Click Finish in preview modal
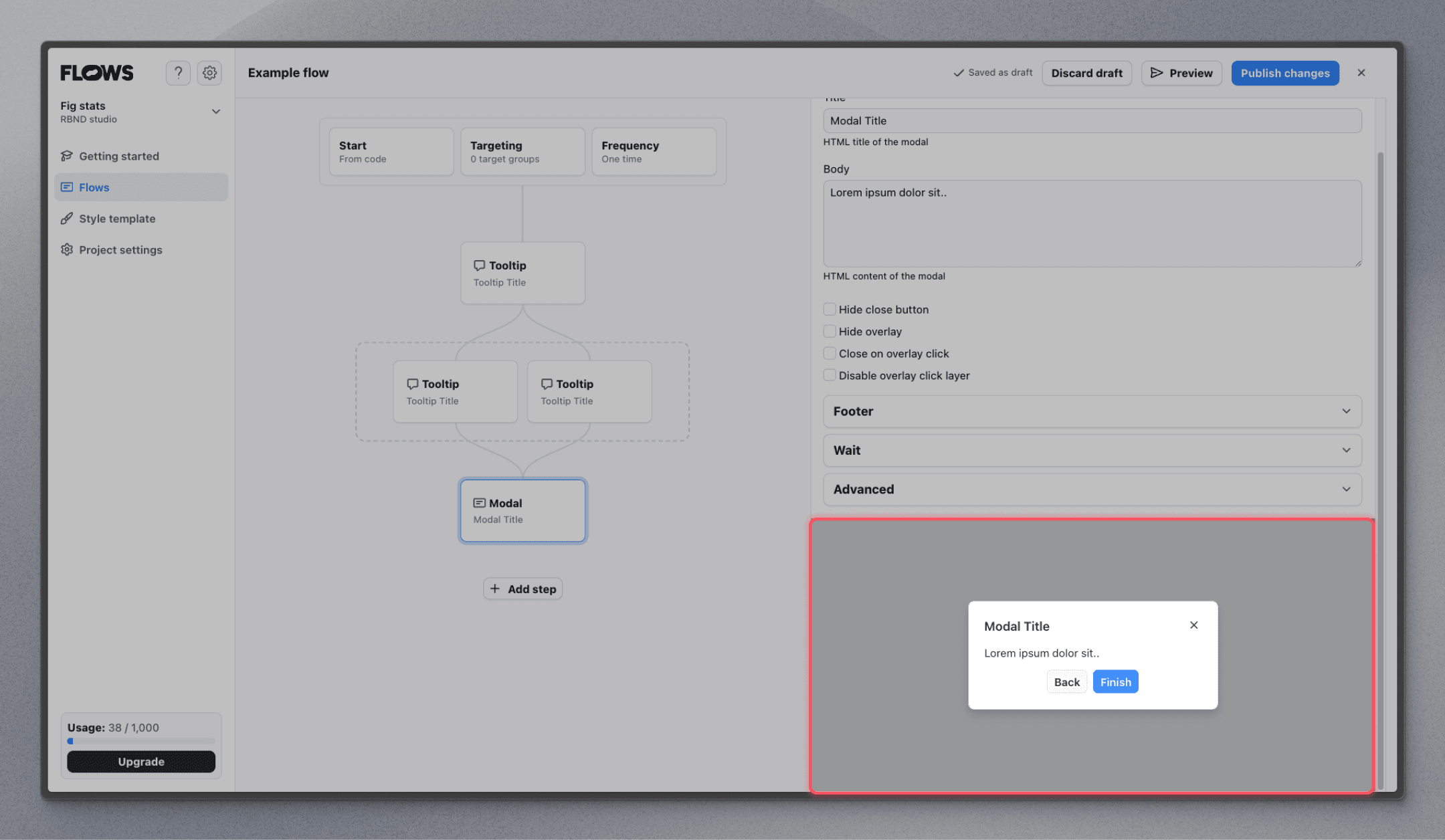 click(1115, 682)
